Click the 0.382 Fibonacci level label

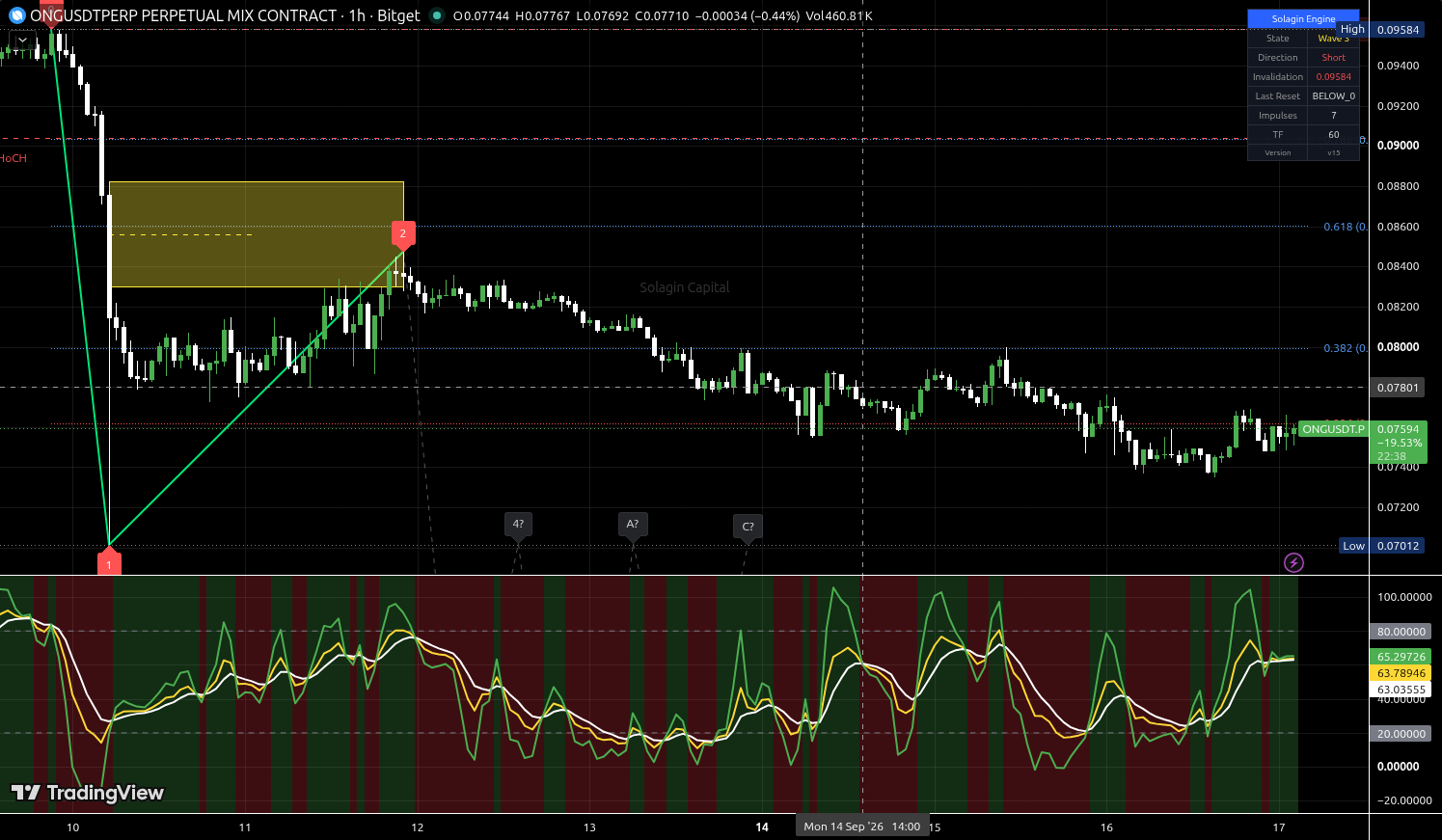pyautogui.click(x=1345, y=348)
